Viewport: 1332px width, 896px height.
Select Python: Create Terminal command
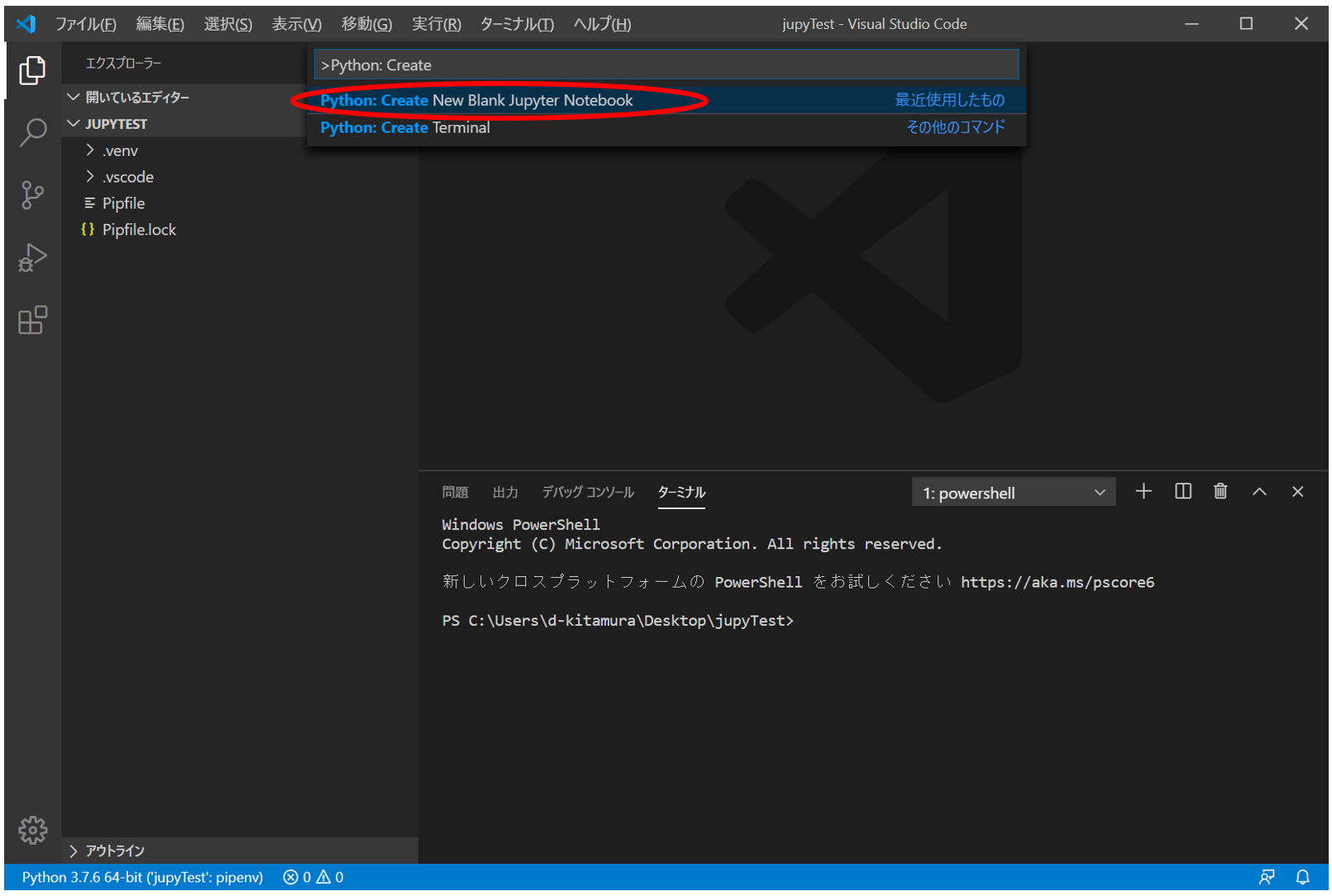pos(666,127)
